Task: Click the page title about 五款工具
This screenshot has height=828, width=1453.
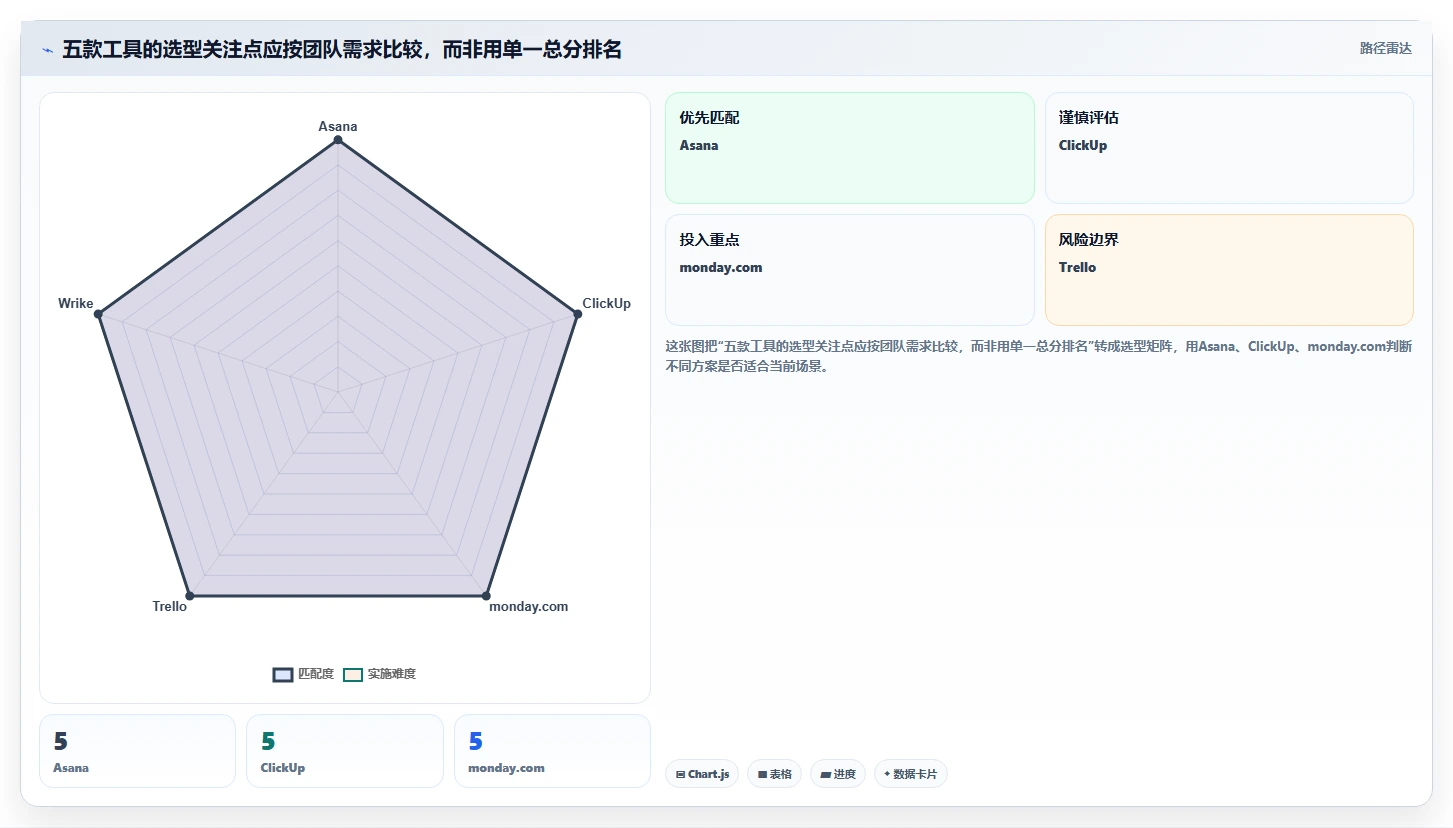Action: point(342,49)
